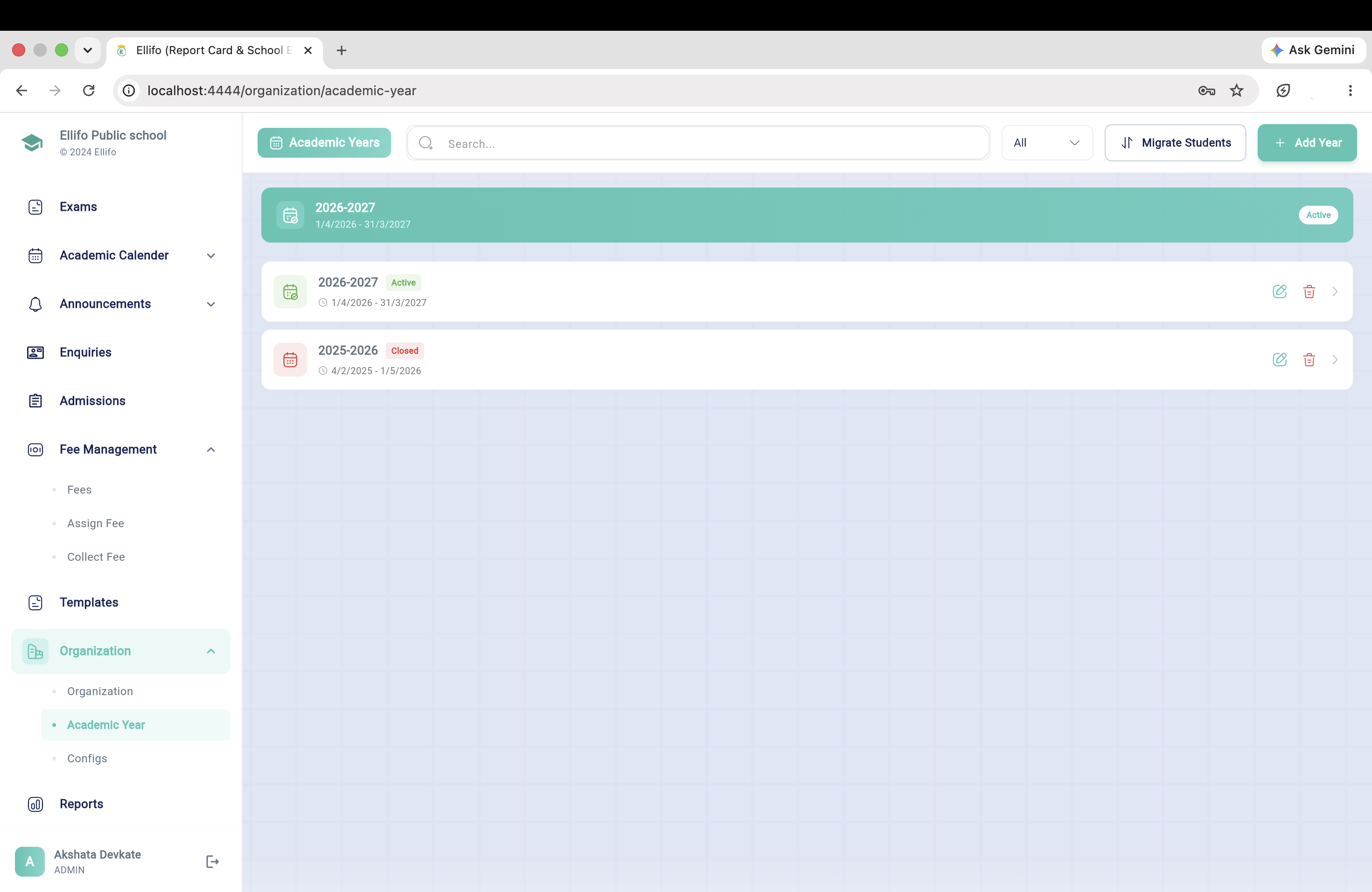Click the Add Year button
The image size is (1372, 892).
1306,143
